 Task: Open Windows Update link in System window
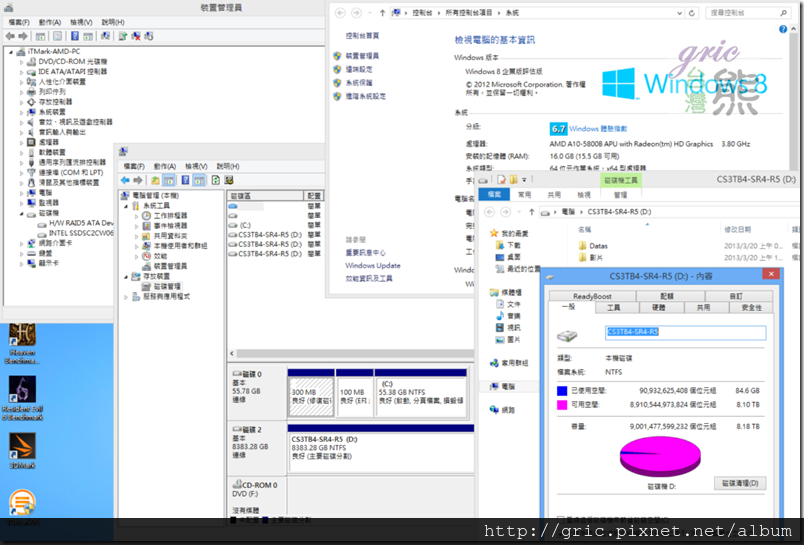(373, 266)
